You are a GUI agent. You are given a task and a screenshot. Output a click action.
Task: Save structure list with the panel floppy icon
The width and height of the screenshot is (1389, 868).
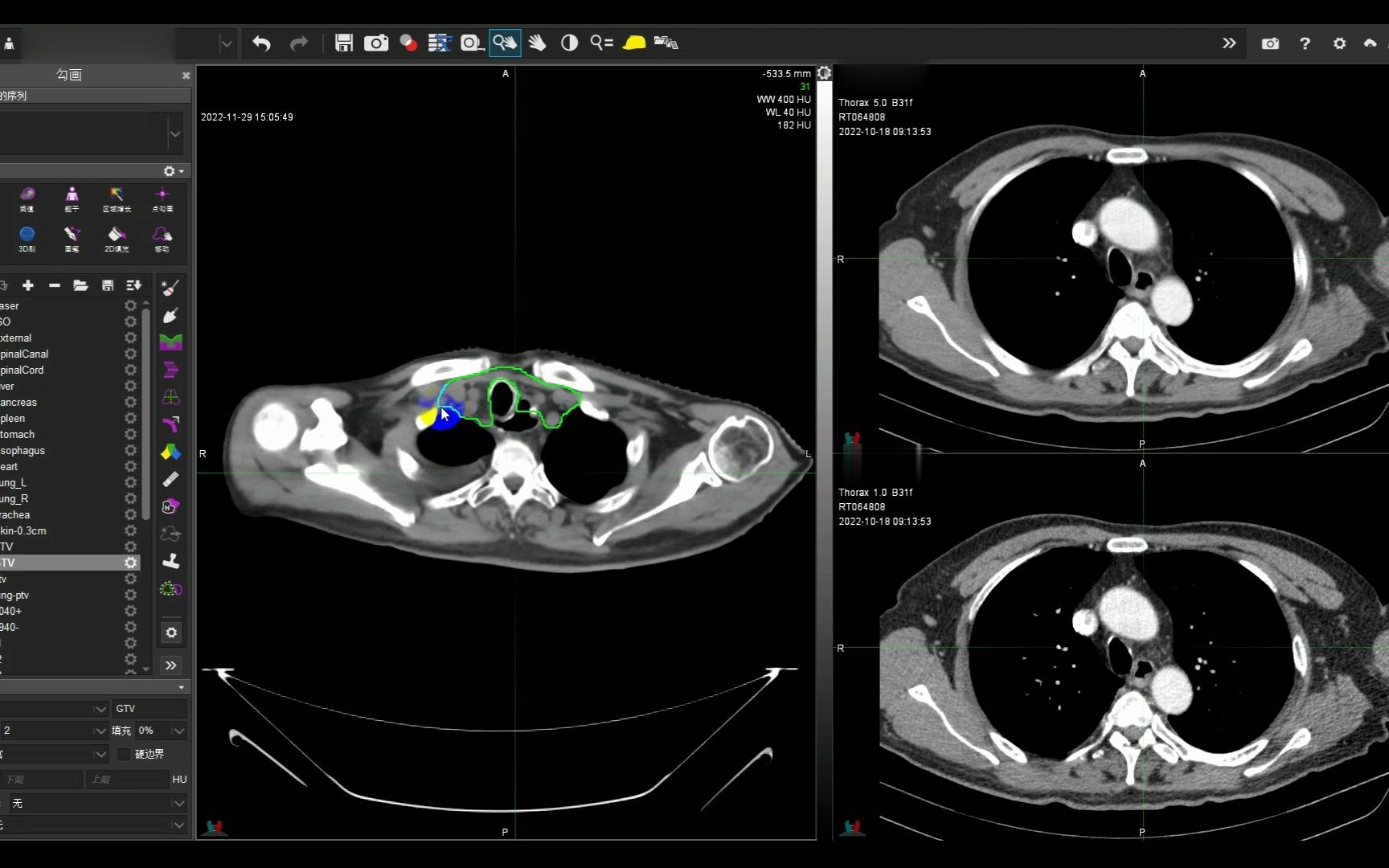click(x=108, y=285)
